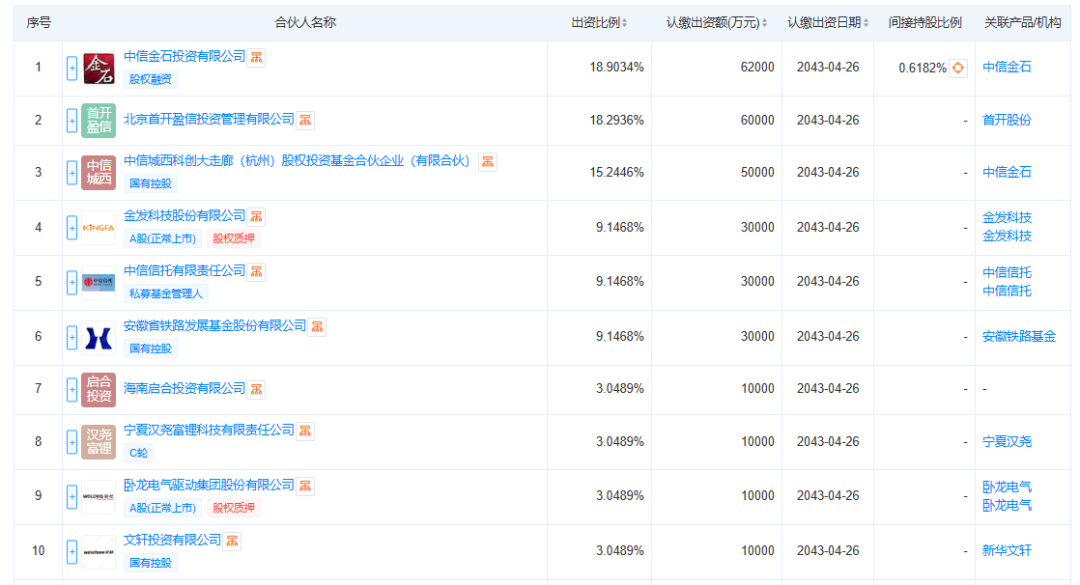
Task: Click the WOLONG 卧龙 logo
Action: click(98, 497)
